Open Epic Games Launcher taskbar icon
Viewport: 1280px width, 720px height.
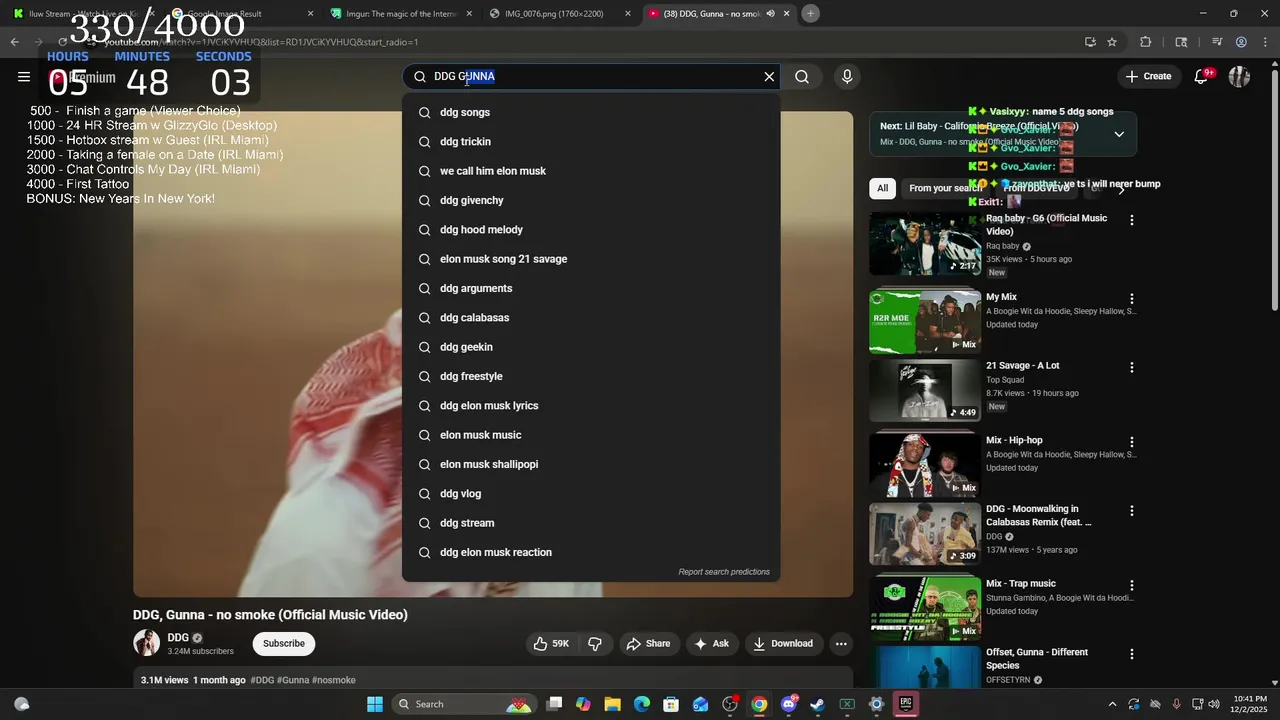905,704
